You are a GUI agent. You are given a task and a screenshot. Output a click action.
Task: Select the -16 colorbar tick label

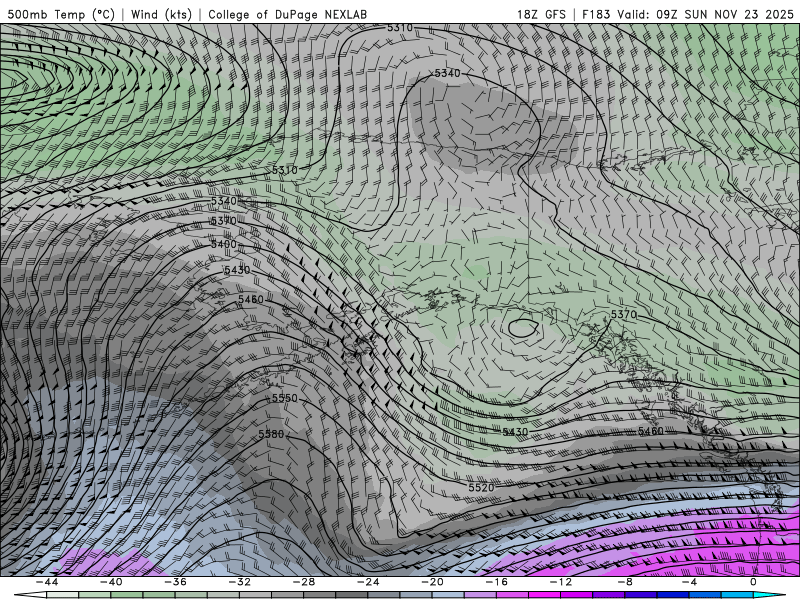497,582
